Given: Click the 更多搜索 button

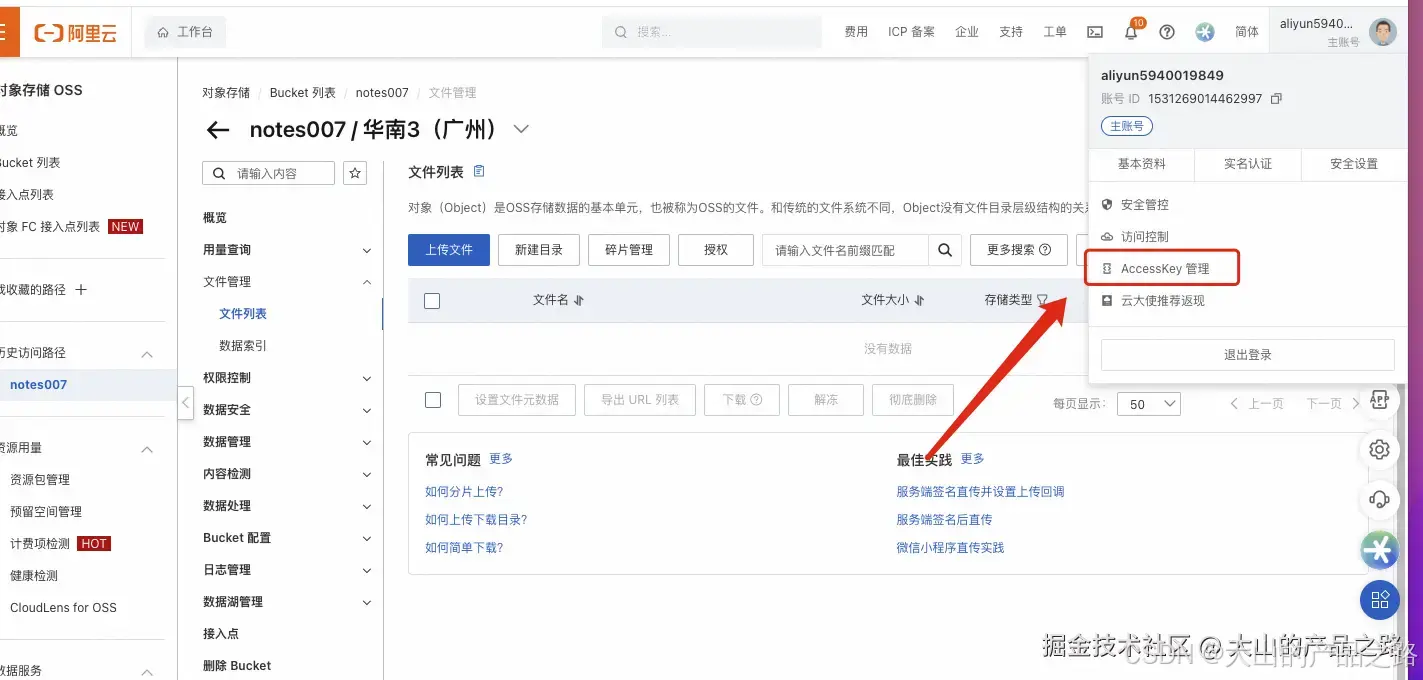Looking at the screenshot, I should pos(1019,250).
